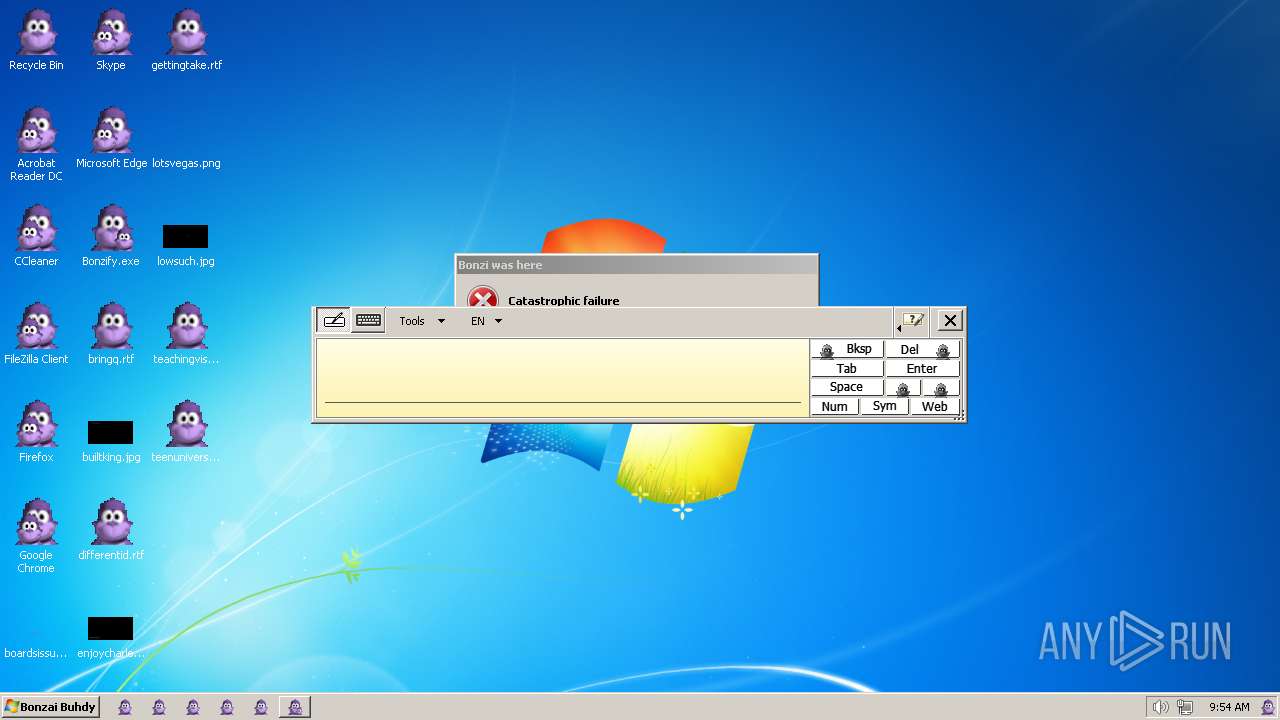Click the 'Catastrophic failure' message text

tap(563, 300)
